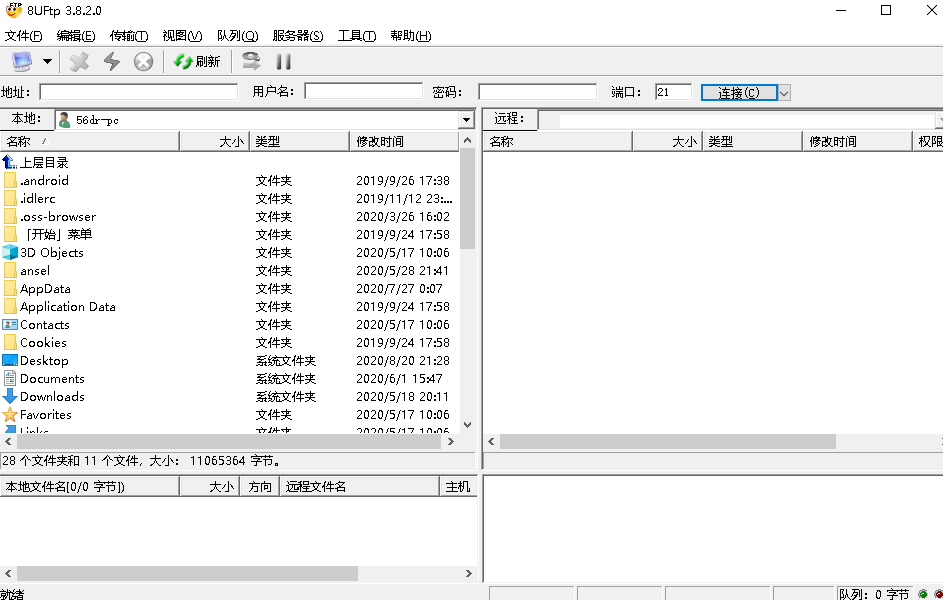Open the 视图(V) menu
Image resolution: width=943 pixels, height=600 pixels.
pos(182,35)
